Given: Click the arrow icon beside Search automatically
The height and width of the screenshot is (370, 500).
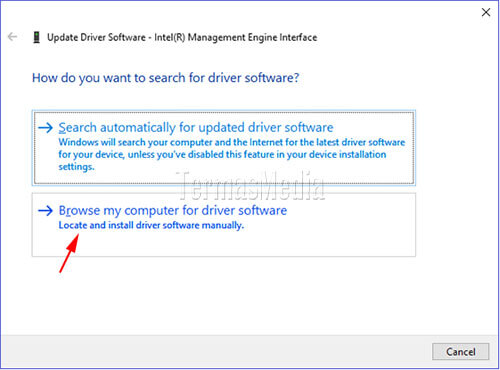Looking at the screenshot, I should click(45, 128).
